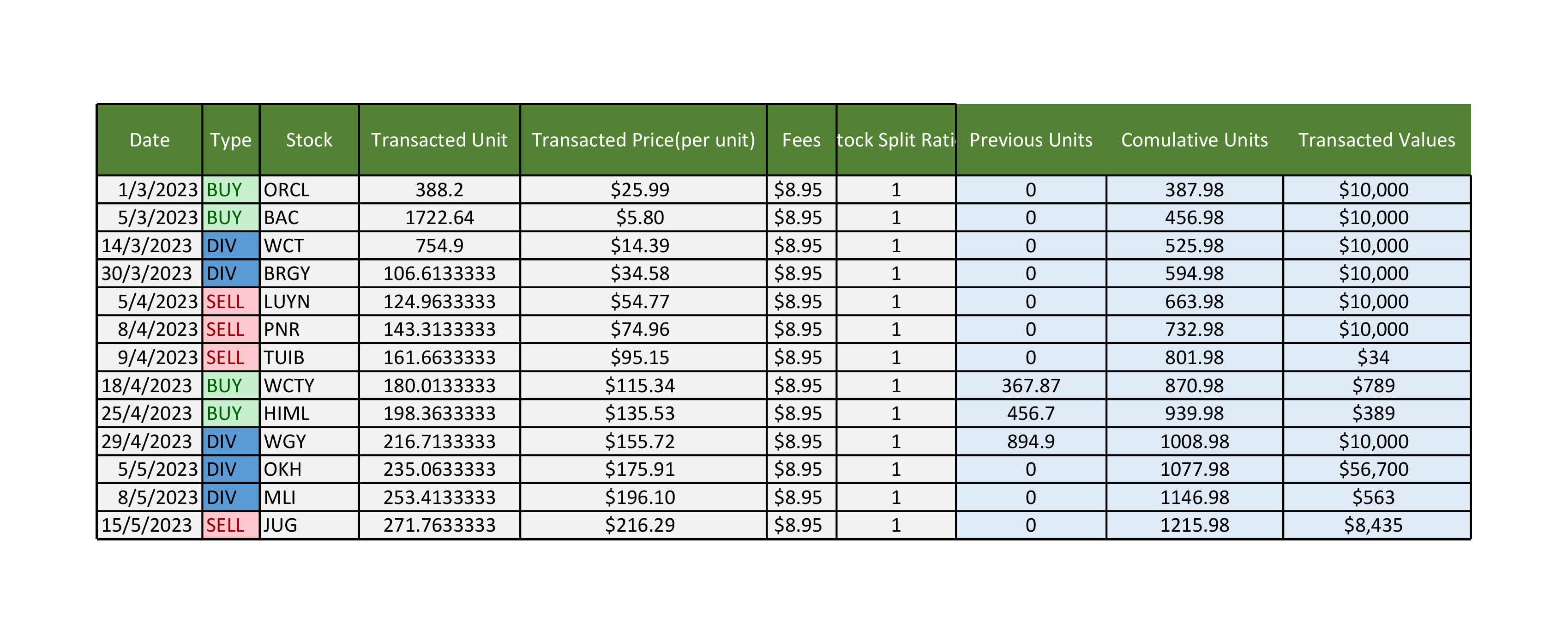This screenshot has height=643, width=1568.
Task: Select the TUIB stock cell
Action: 309,358
